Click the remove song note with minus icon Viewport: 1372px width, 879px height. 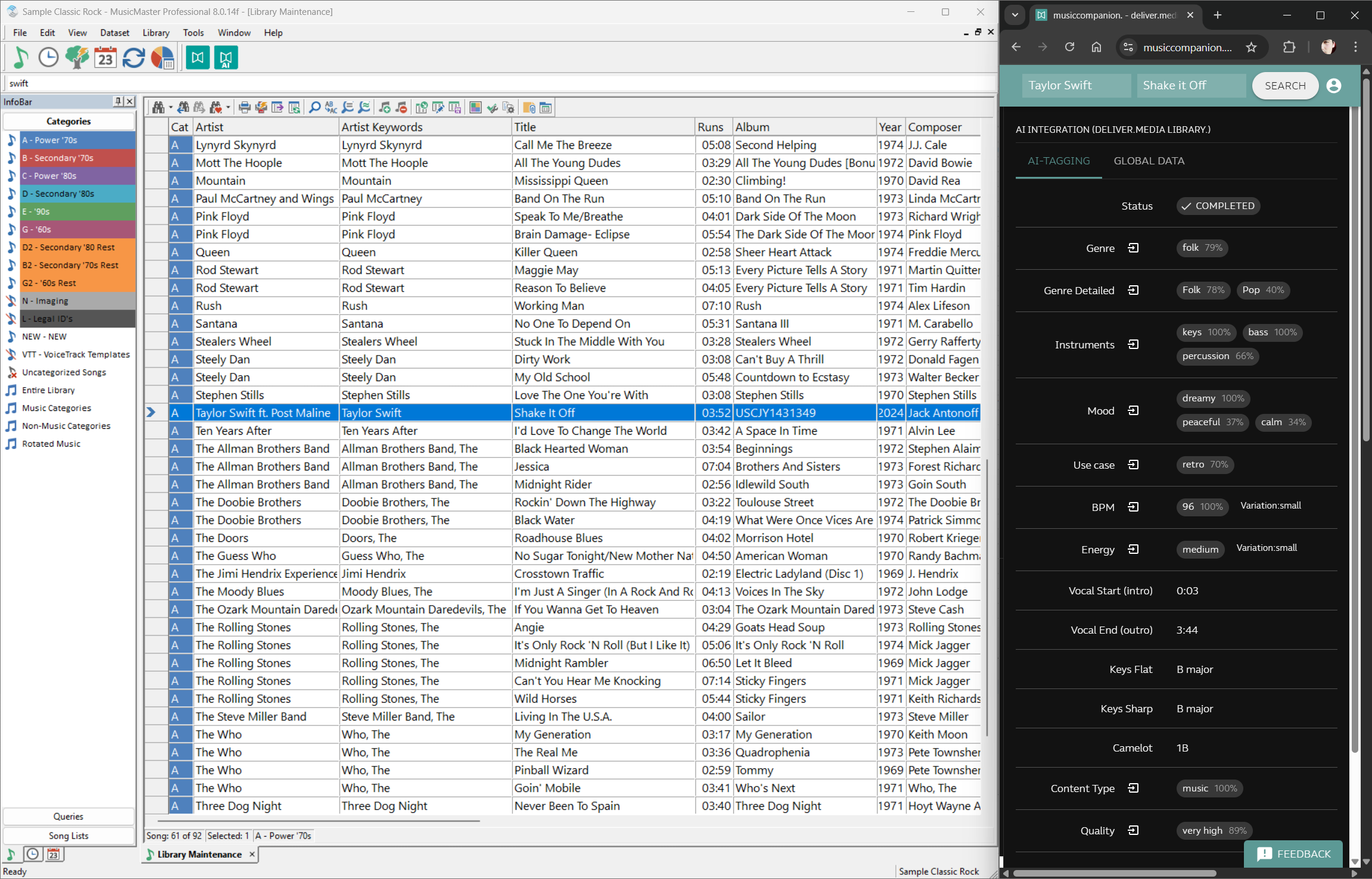(x=401, y=108)
